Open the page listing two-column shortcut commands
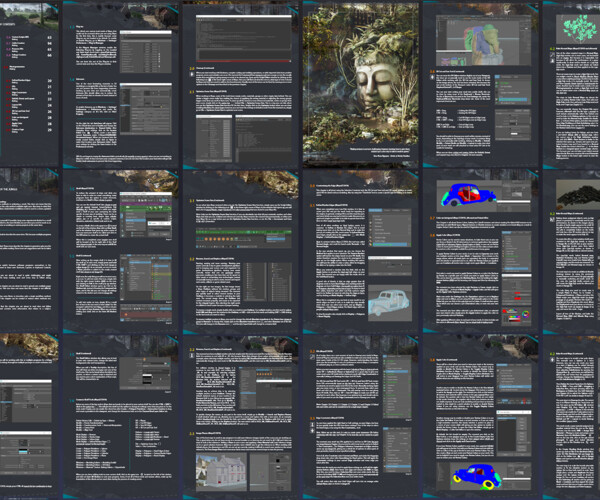 click(121, 416)
